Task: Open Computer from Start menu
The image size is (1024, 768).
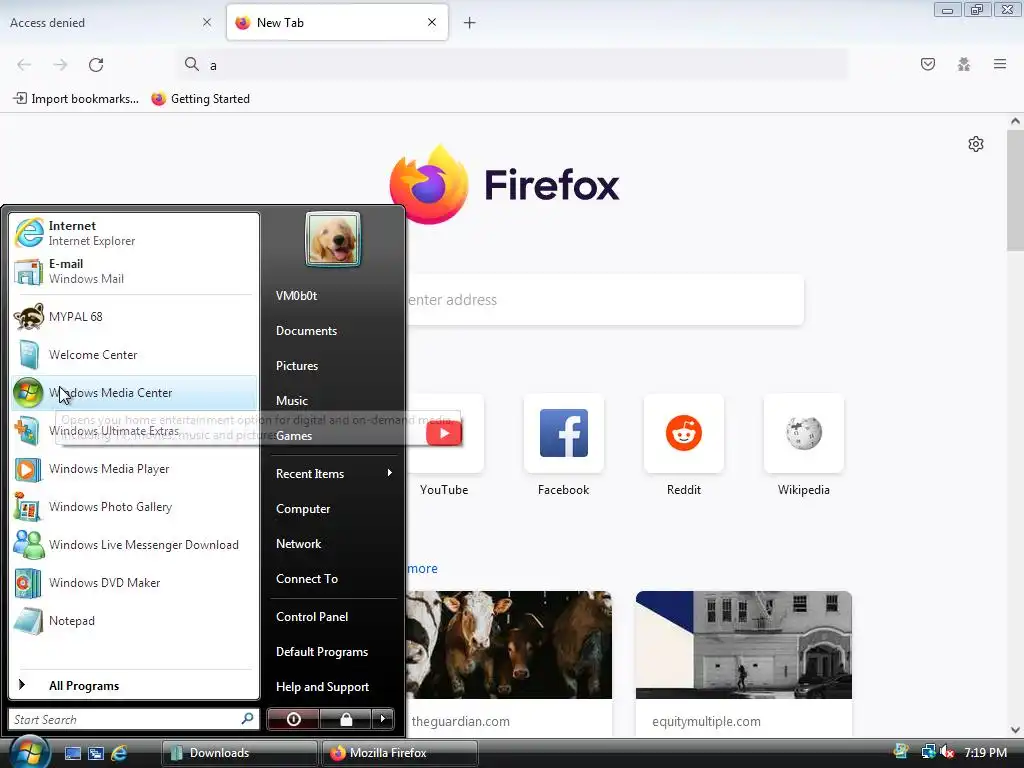Action: (x=333, y=509)
